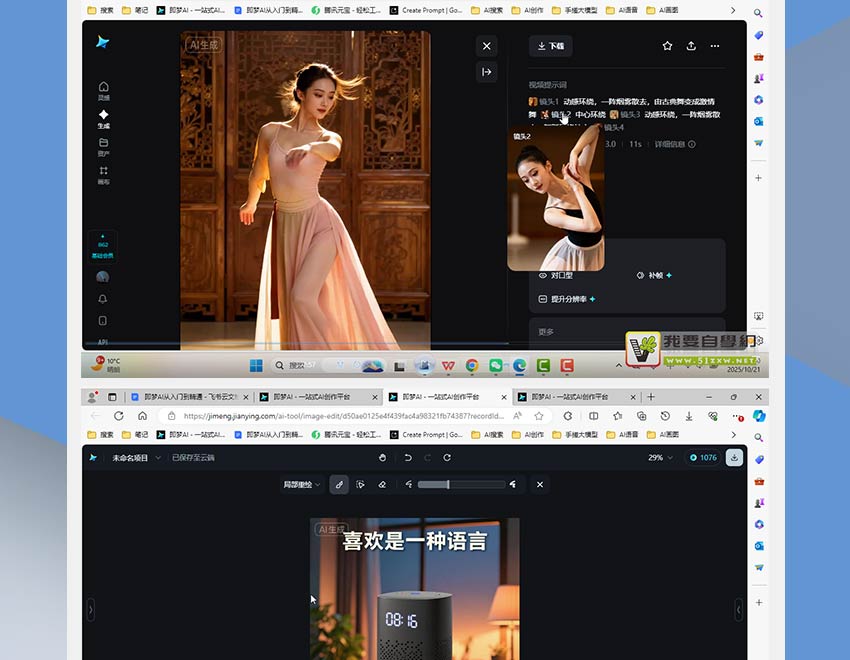
Task: Collapse the detail panel with arrow icon
Action: click(x=486, y=71)
